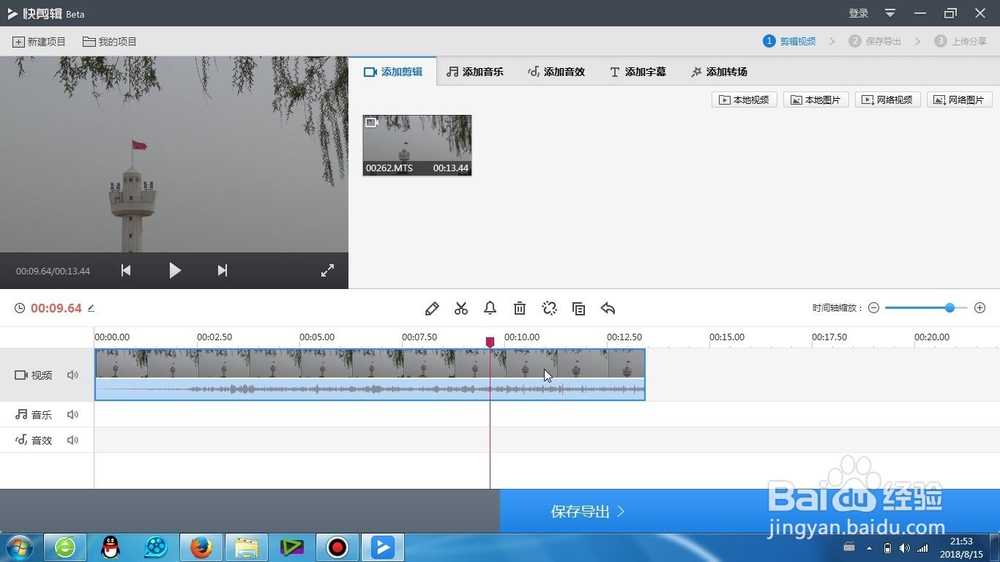
Task: Open the 添加转场 tab
Action: point(719,71)
